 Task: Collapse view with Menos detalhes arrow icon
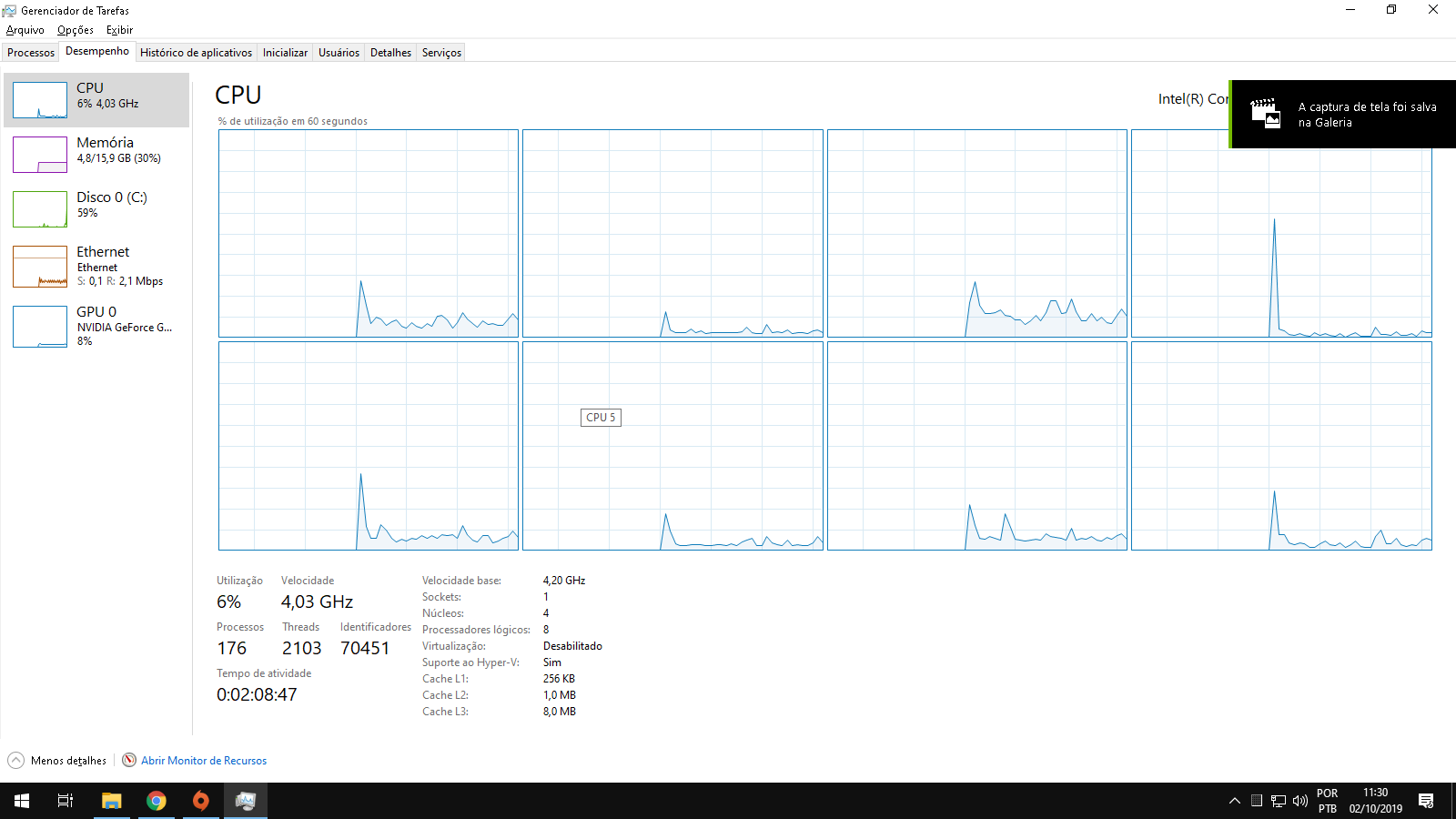click(x=15, y=760)
